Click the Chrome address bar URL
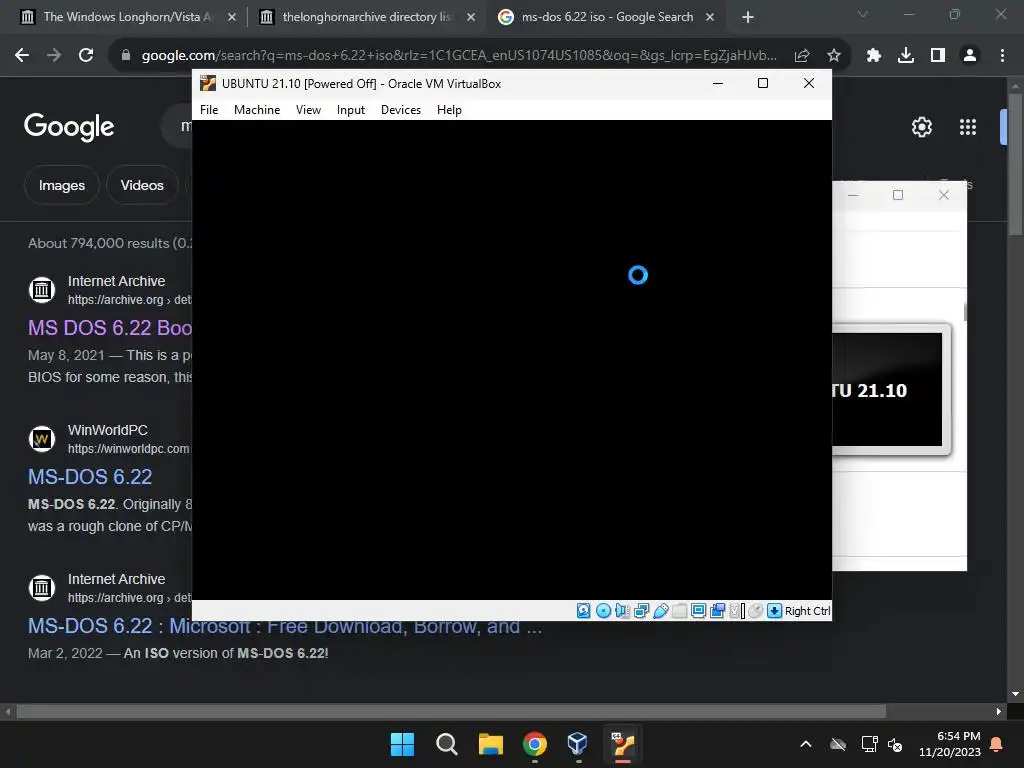The image size is (1024, 768). (458, 56)
